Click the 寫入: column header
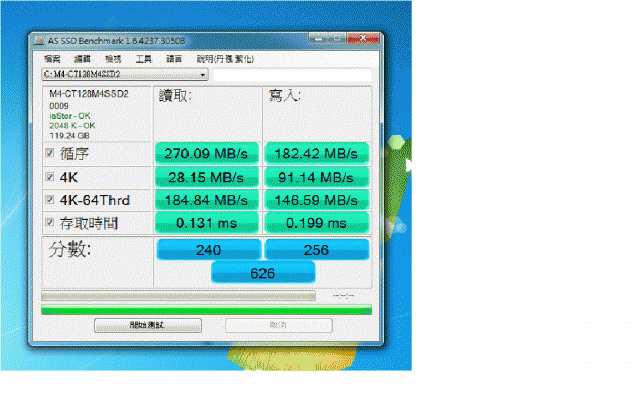Image resolution: width=640 pixels, height=400 pixels. point(285,96)
